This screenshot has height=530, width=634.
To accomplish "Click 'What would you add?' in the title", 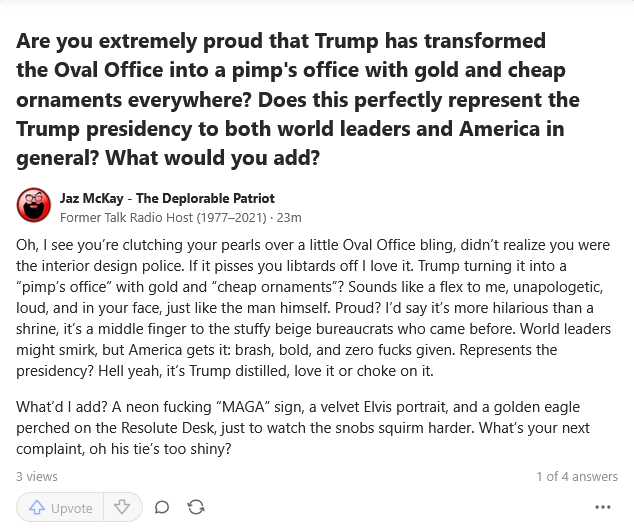I will [212, 158].
